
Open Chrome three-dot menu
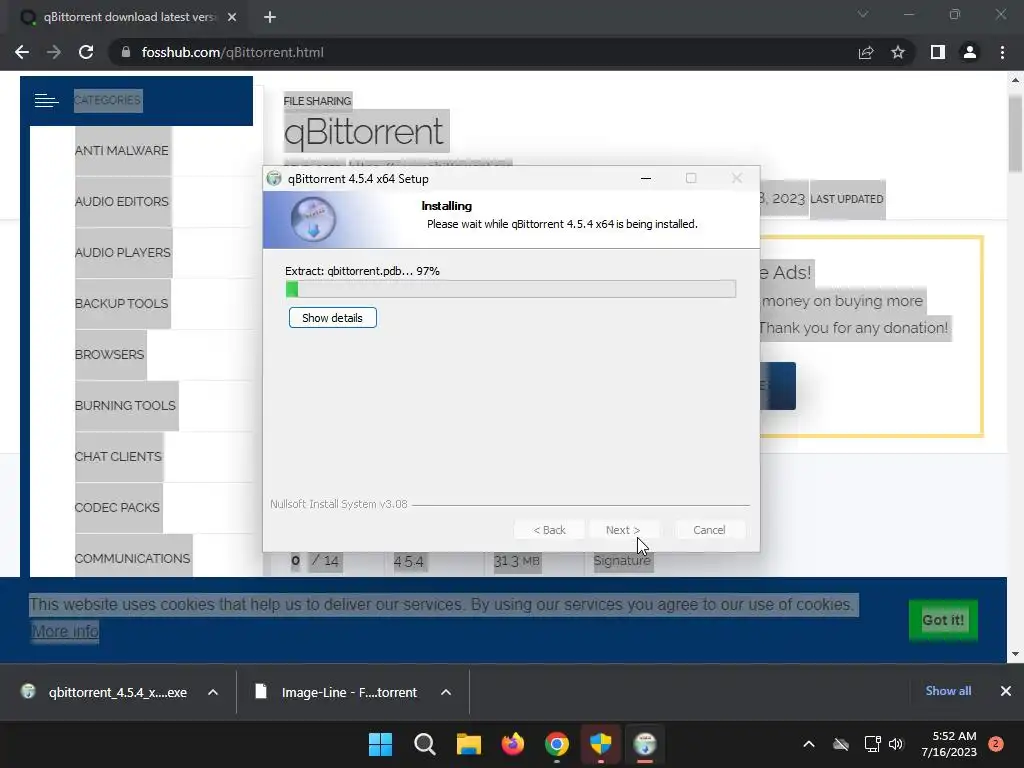point(1002,52)
